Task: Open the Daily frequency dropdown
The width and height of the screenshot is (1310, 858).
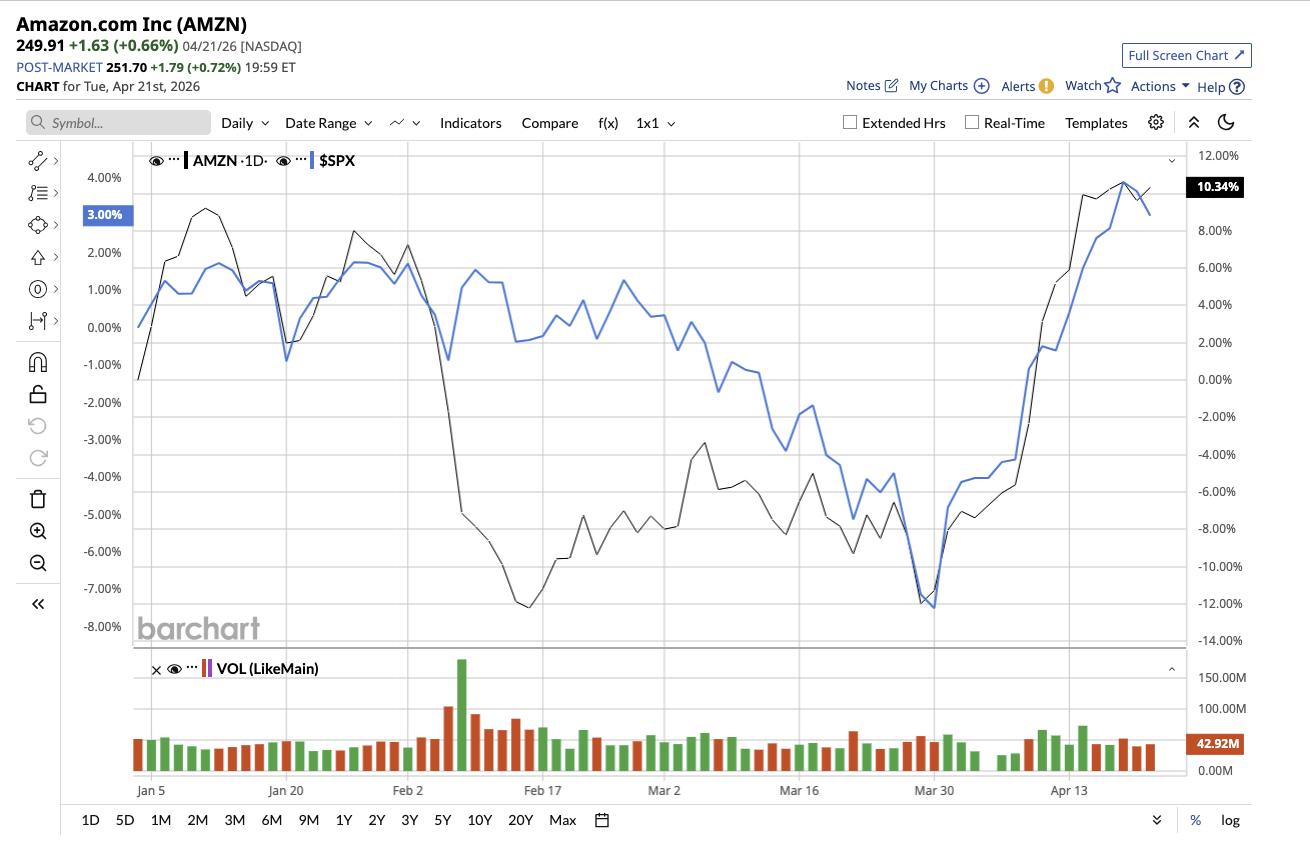Action: tap(245, 123)
